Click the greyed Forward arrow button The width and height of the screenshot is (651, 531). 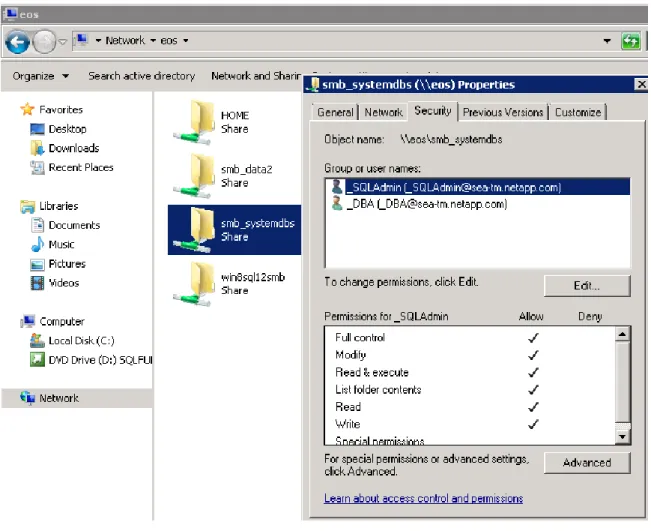click(44, 42)
